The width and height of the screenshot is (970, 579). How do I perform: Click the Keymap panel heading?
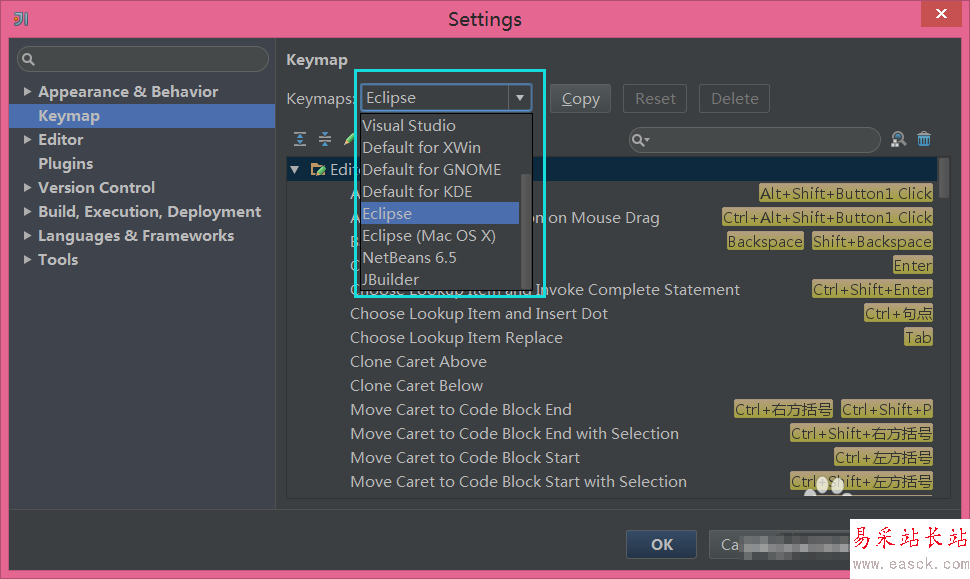tap(317, 60)
